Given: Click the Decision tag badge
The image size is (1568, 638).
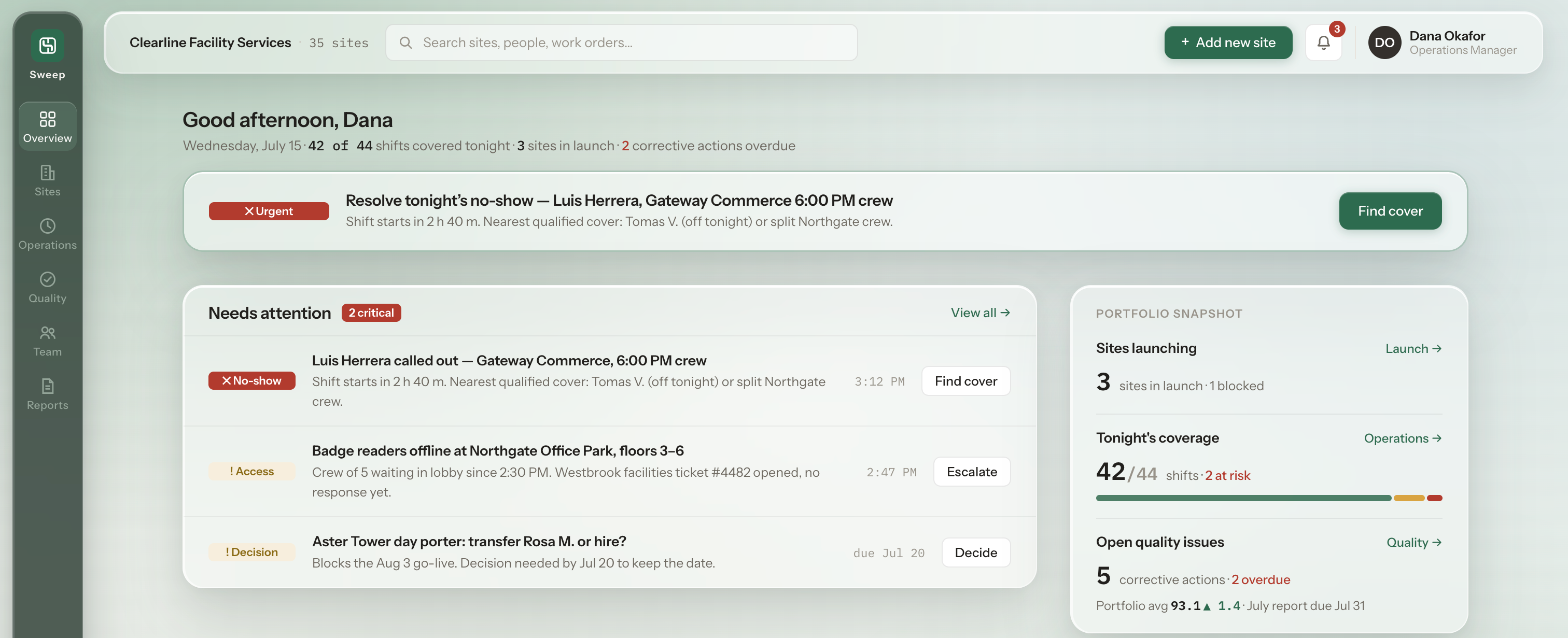Looking at the screenshot, I should [251, 552].
